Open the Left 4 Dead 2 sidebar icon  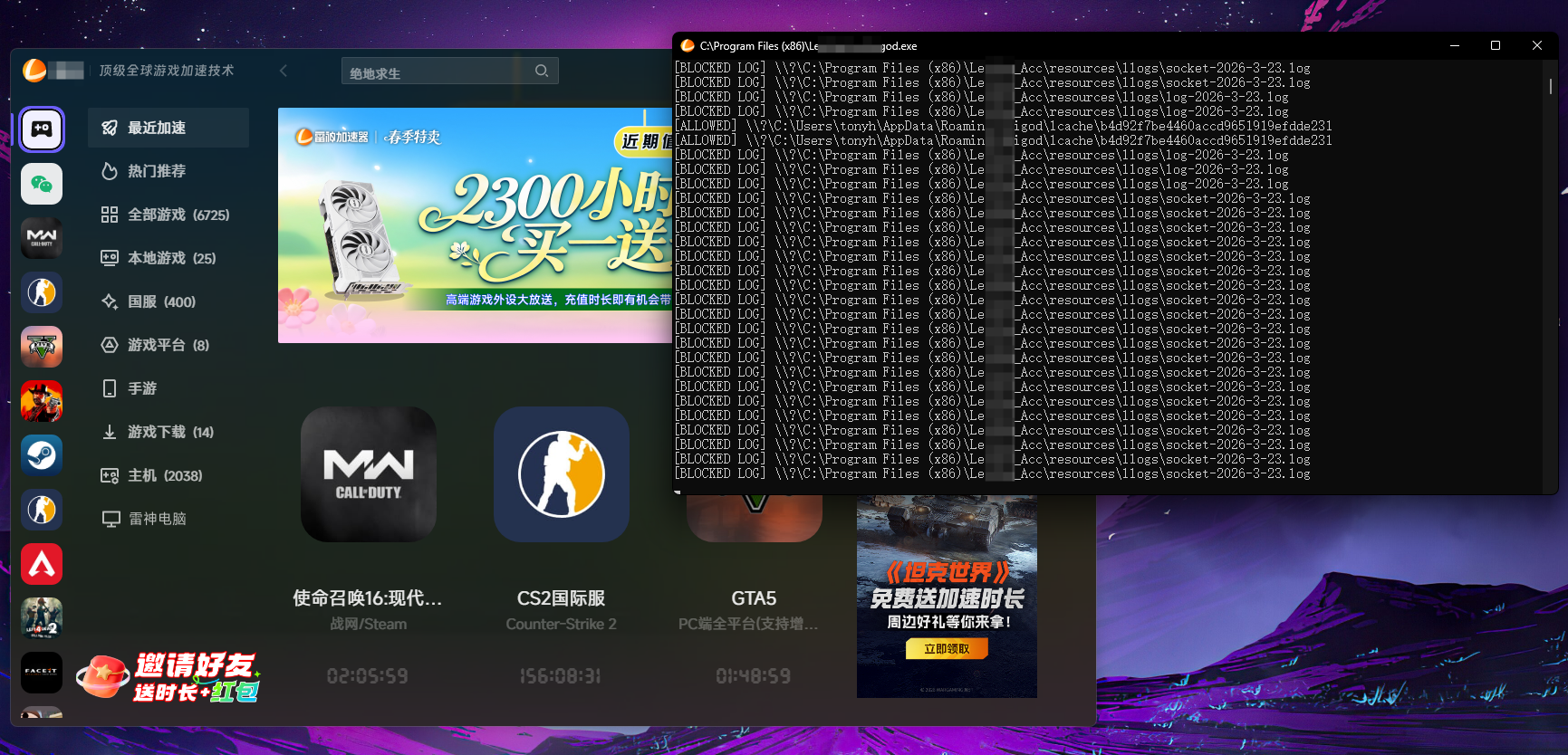pos(42,618)
